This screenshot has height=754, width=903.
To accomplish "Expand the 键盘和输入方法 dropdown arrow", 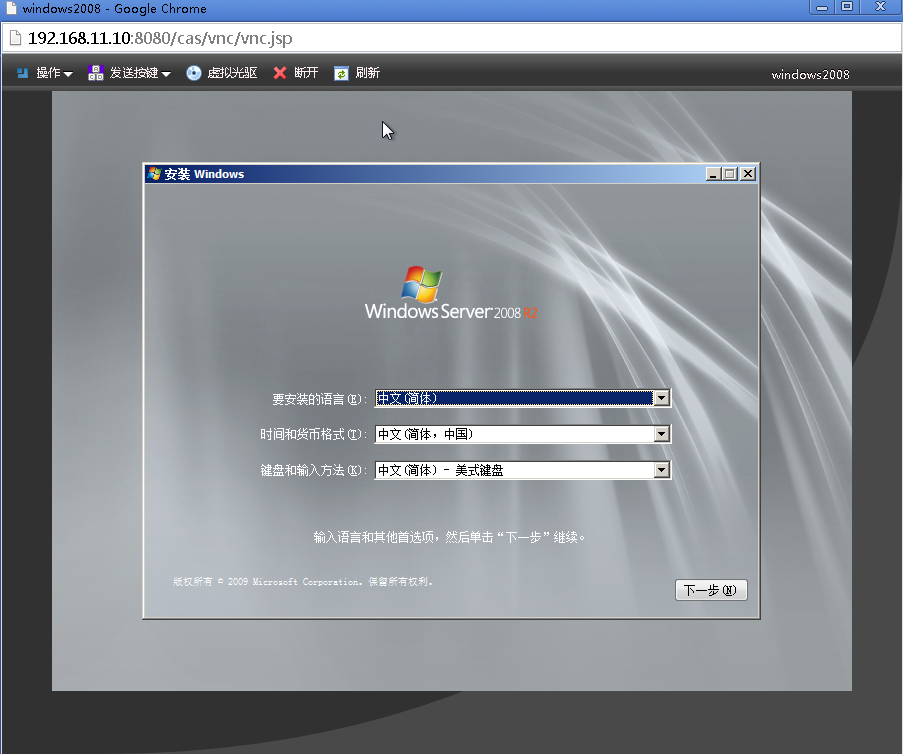I will [662, 471].
